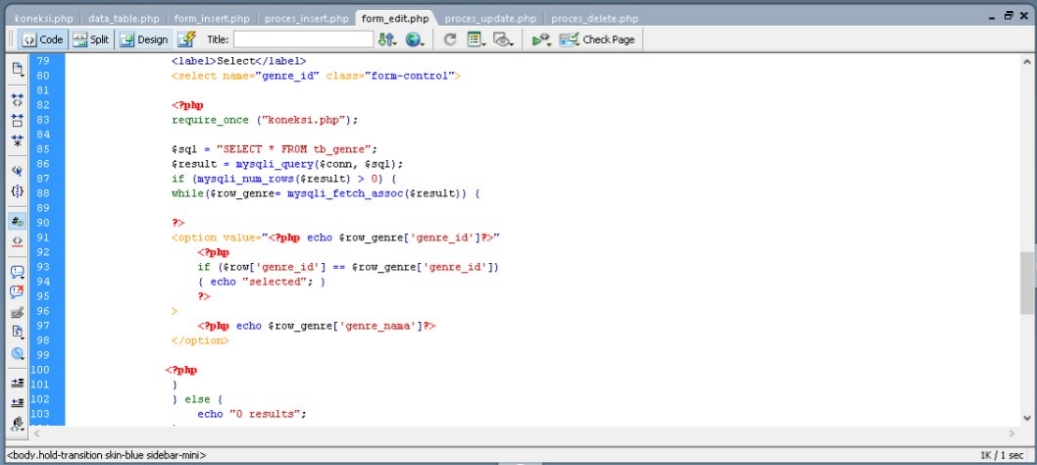The image size is (1037, 465).
Task: Click the 'while($row_genre=' code line
Action: [325, 194]
